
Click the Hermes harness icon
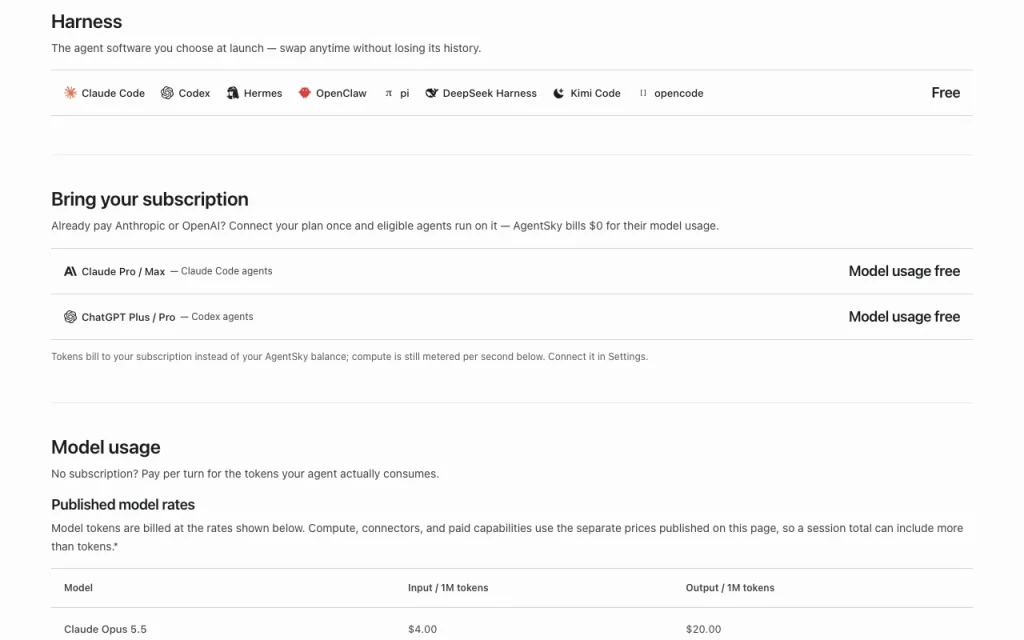click(232, 93)
